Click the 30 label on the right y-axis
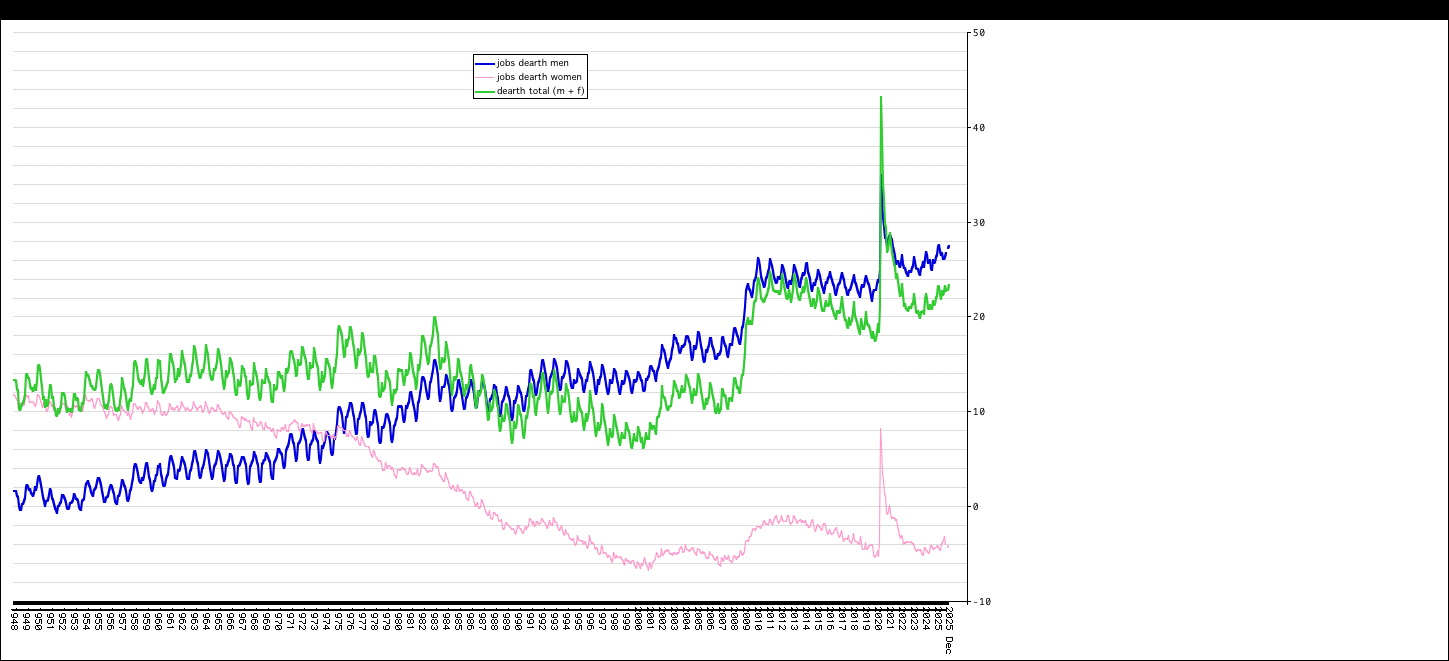The image size is (1449, 661). point(979,223)
